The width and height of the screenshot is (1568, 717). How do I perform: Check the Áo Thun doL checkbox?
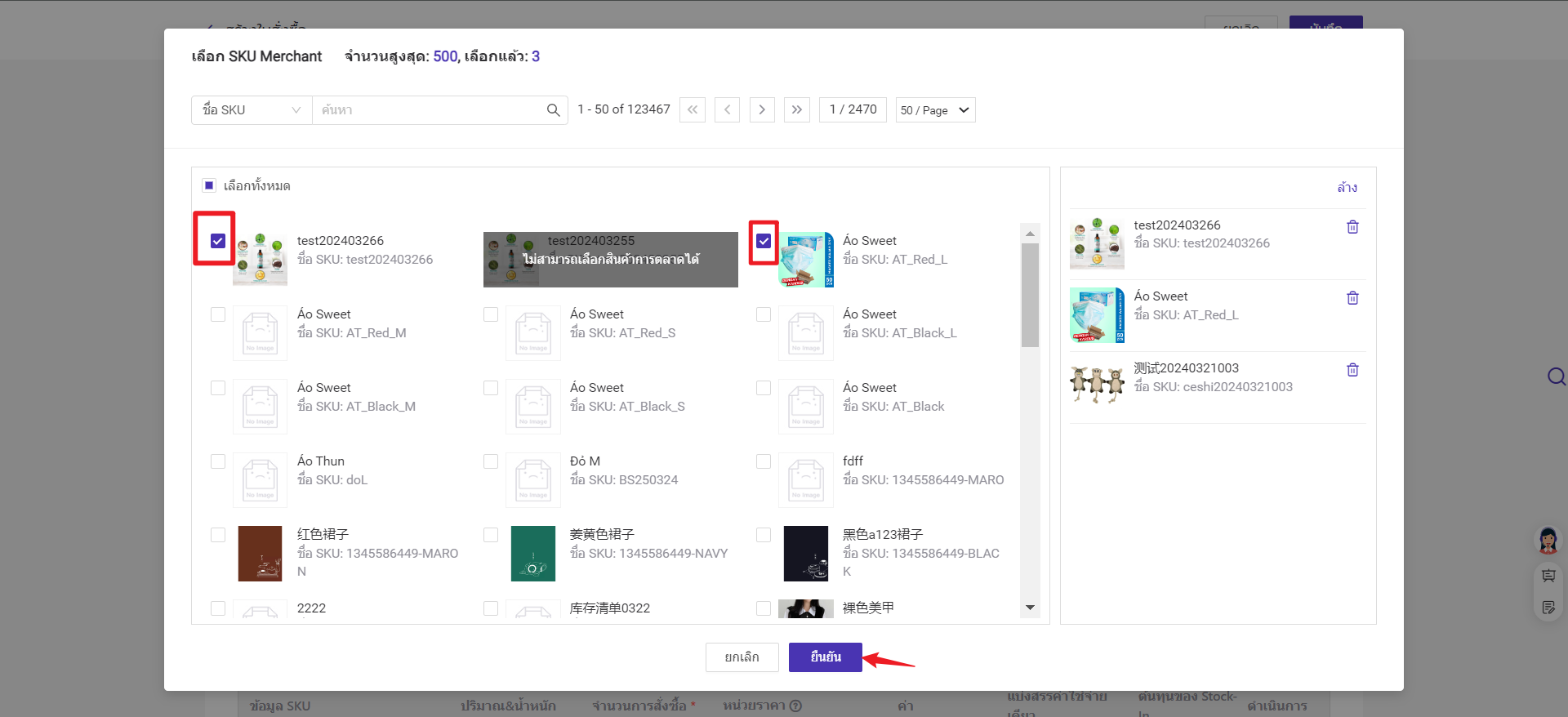click(218, 461)
